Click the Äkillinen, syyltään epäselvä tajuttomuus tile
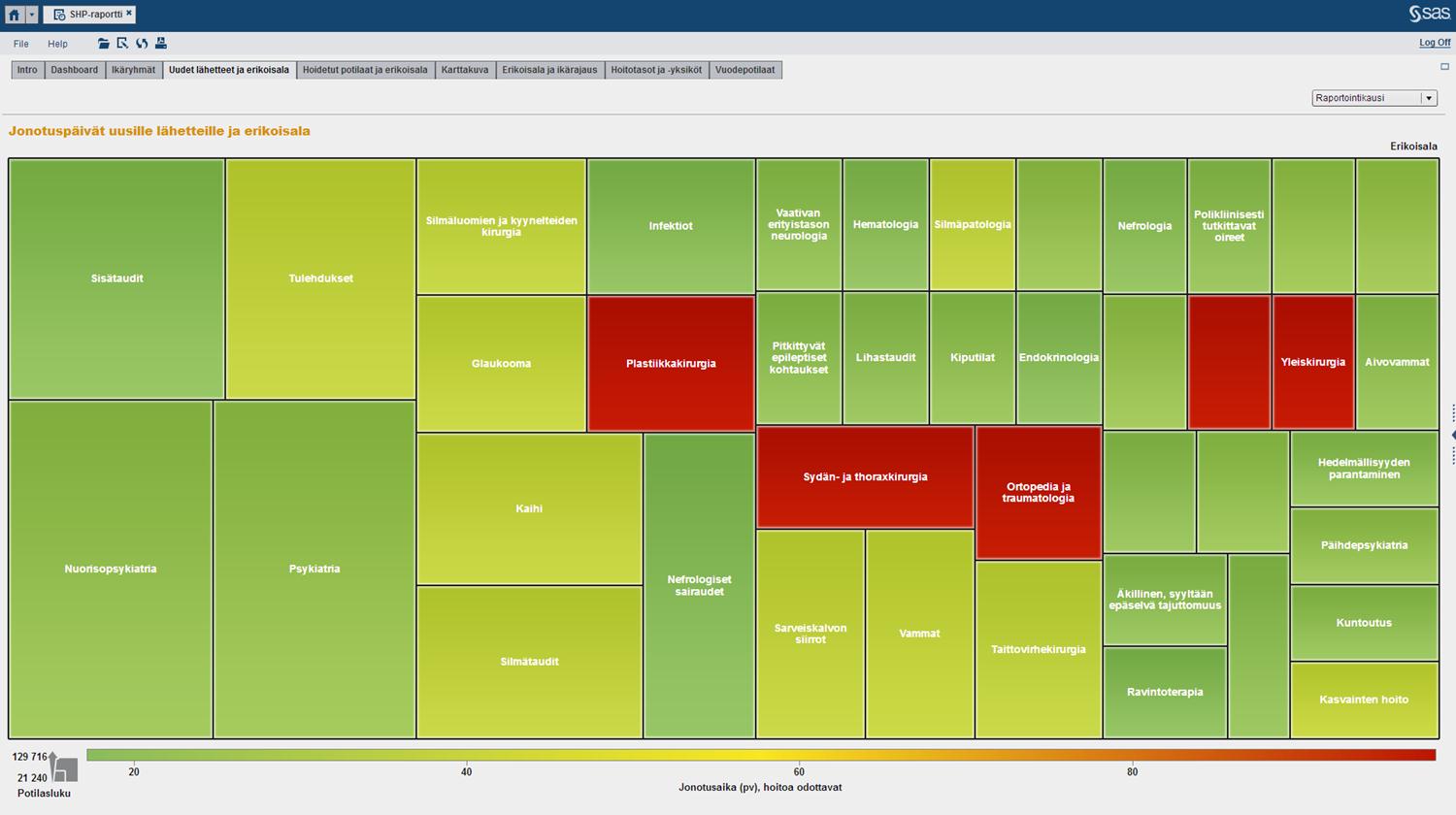Viewport: 1456px width, 815px height. [1165, 600]
